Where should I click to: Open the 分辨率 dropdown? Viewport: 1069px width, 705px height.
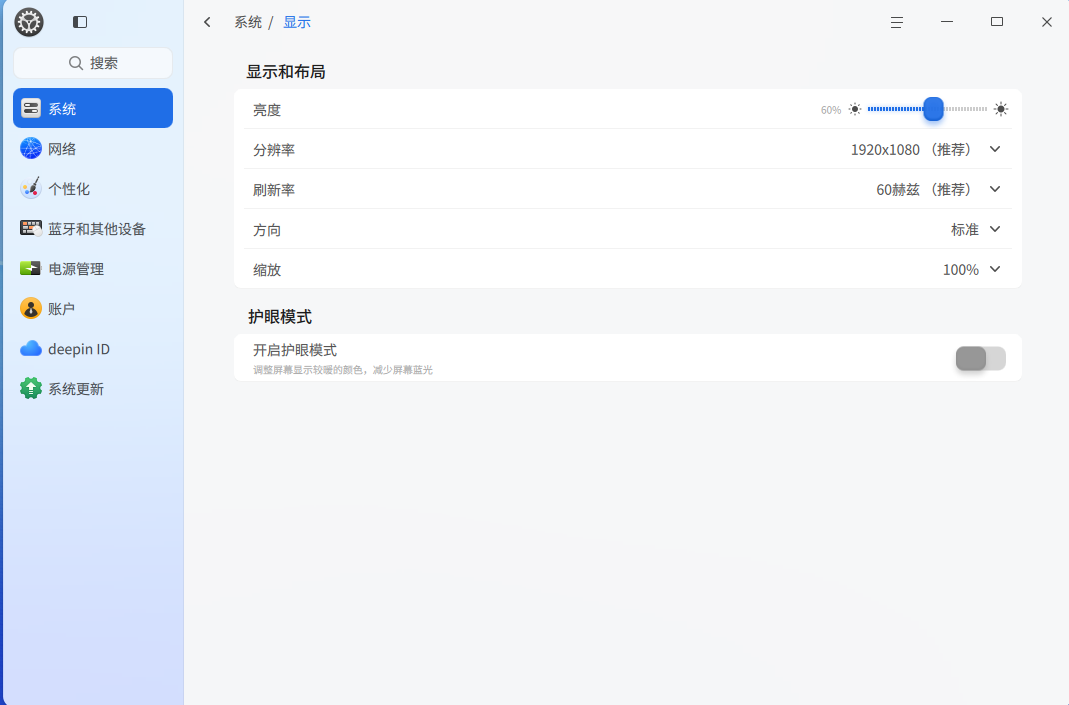994,149
